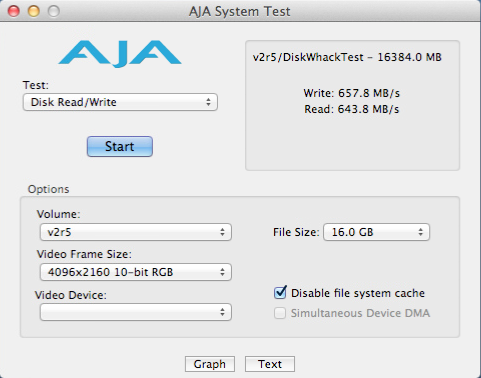Click the v2r5/DiskWhackTest file info line
The image size is (481, 378).
tap(347, 57)
